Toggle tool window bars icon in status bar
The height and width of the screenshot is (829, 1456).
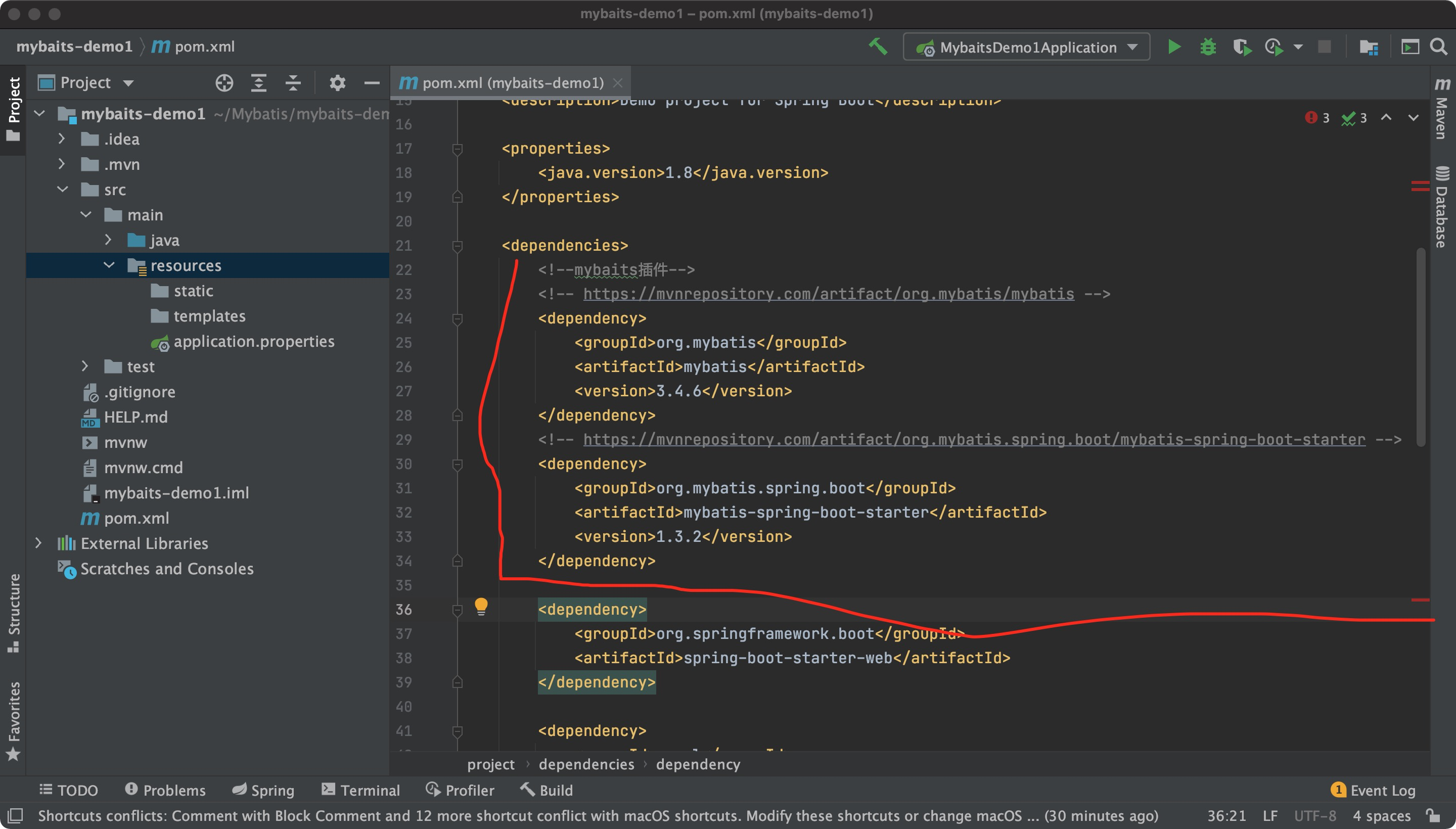(x=15, y=815)
